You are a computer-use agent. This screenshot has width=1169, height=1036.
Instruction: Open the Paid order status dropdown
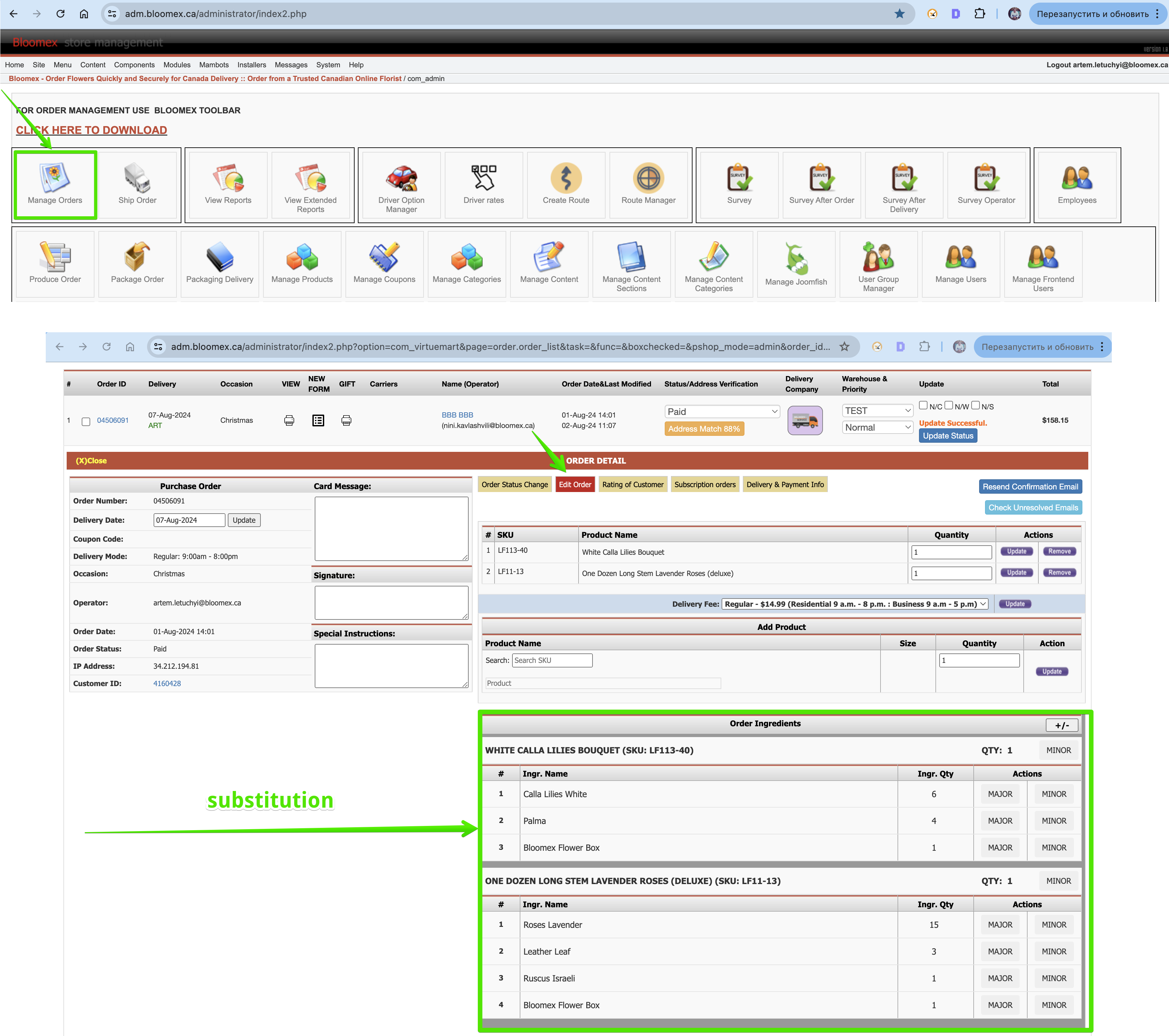(x=722, y=412)
